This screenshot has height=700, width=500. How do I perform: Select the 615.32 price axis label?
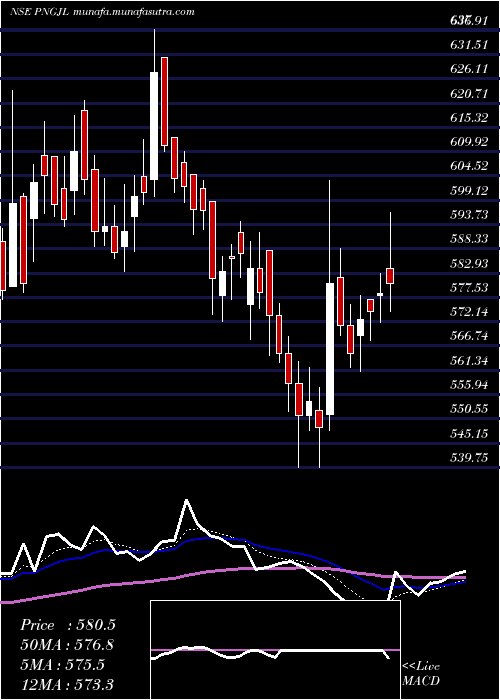[x=469, y=118]
